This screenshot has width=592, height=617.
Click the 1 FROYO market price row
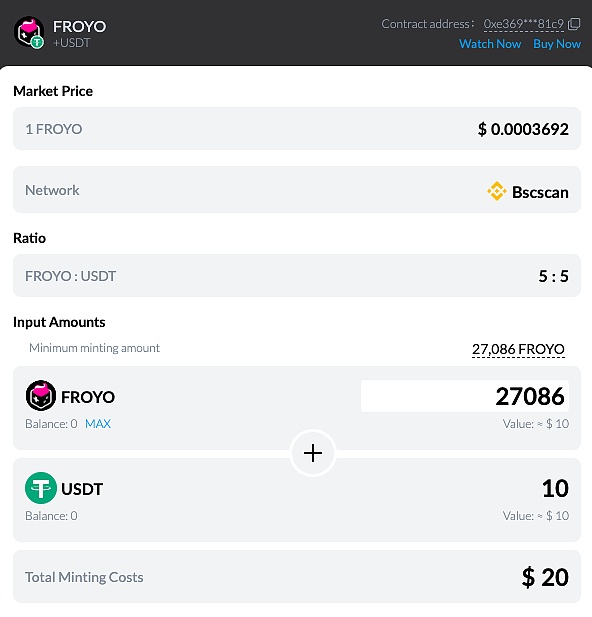click(297, 129)
